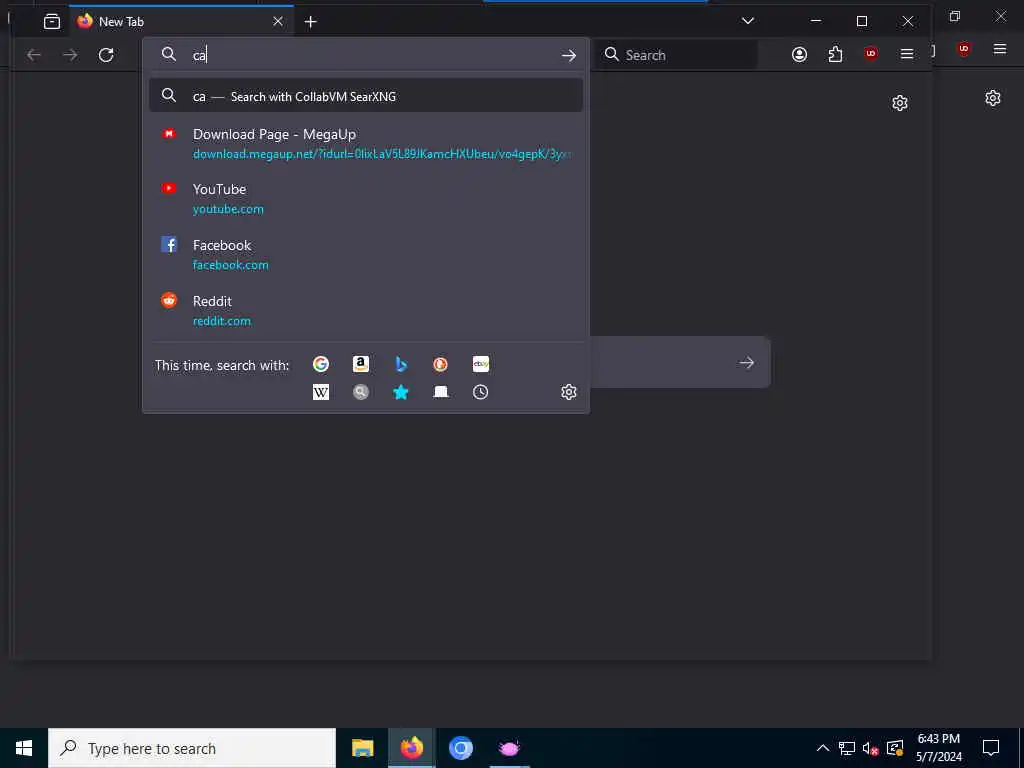The image size is (1024, 768).
Task: Reload the current page
Action: tap(106, 56)
